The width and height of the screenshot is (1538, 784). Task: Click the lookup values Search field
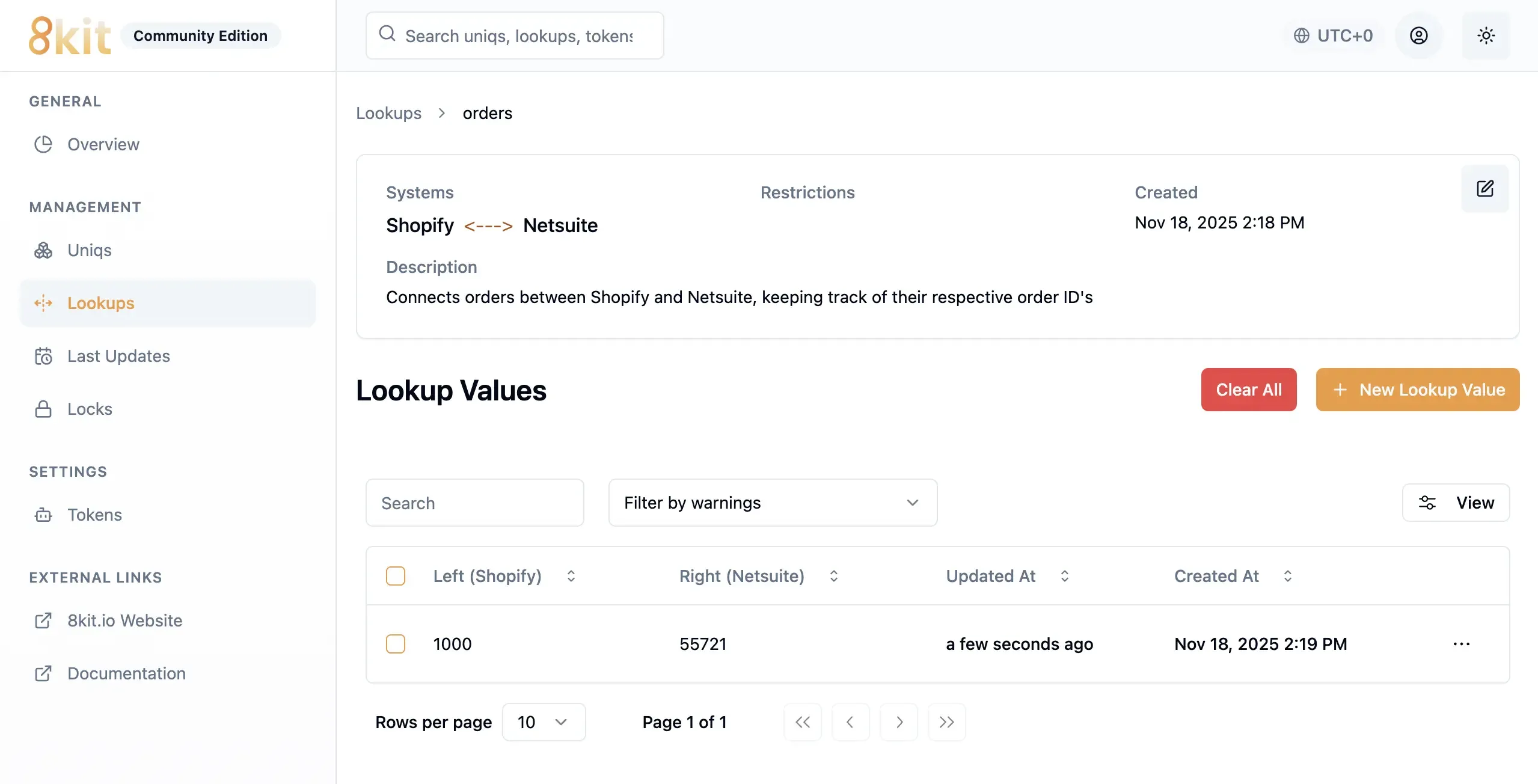475,503
